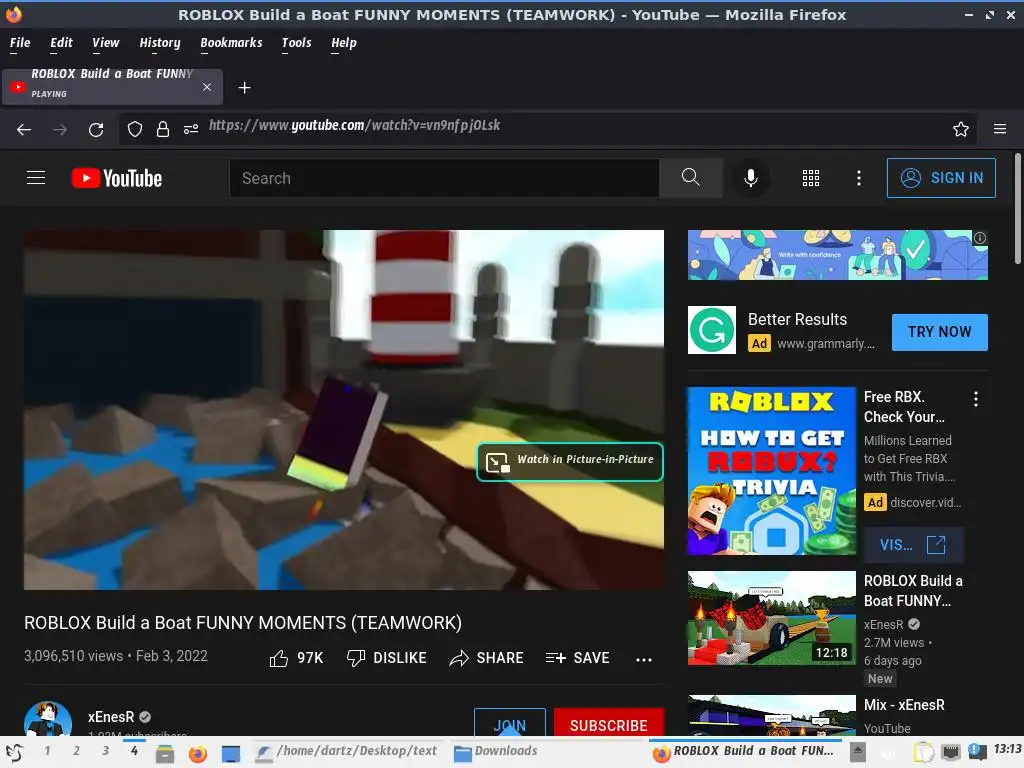Image resolution: width=1024 pixels, height=768 pixels.
Task: Open site permissions icon in address bar
Action: coord(191,129)
